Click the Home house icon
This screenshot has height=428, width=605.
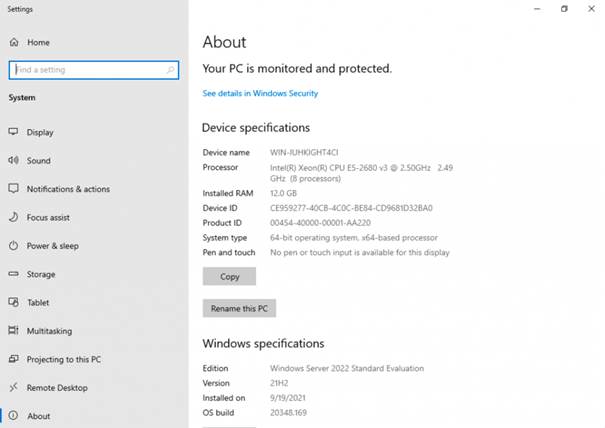[x=14, y=42]
